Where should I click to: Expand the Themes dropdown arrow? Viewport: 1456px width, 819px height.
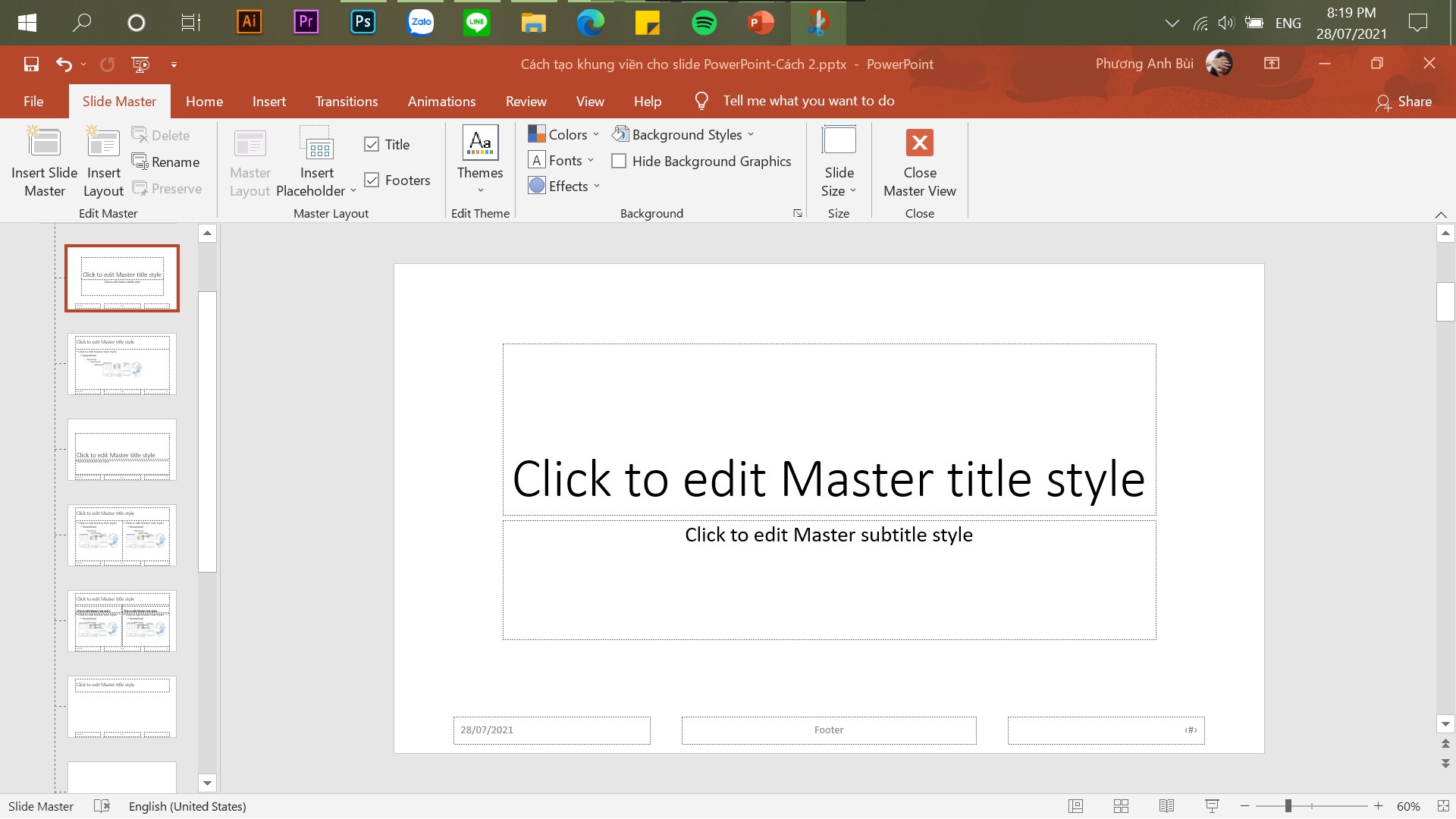[x=480, y=191]
